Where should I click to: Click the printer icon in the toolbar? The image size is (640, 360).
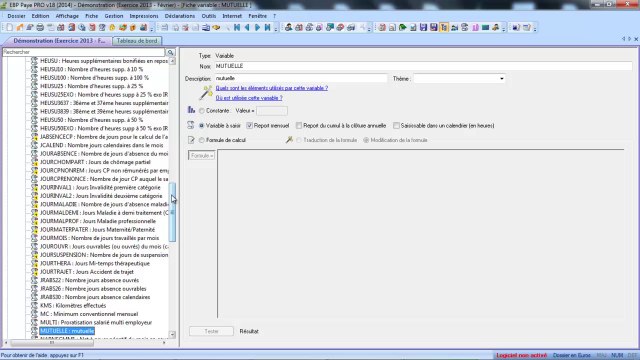point(40,28)
